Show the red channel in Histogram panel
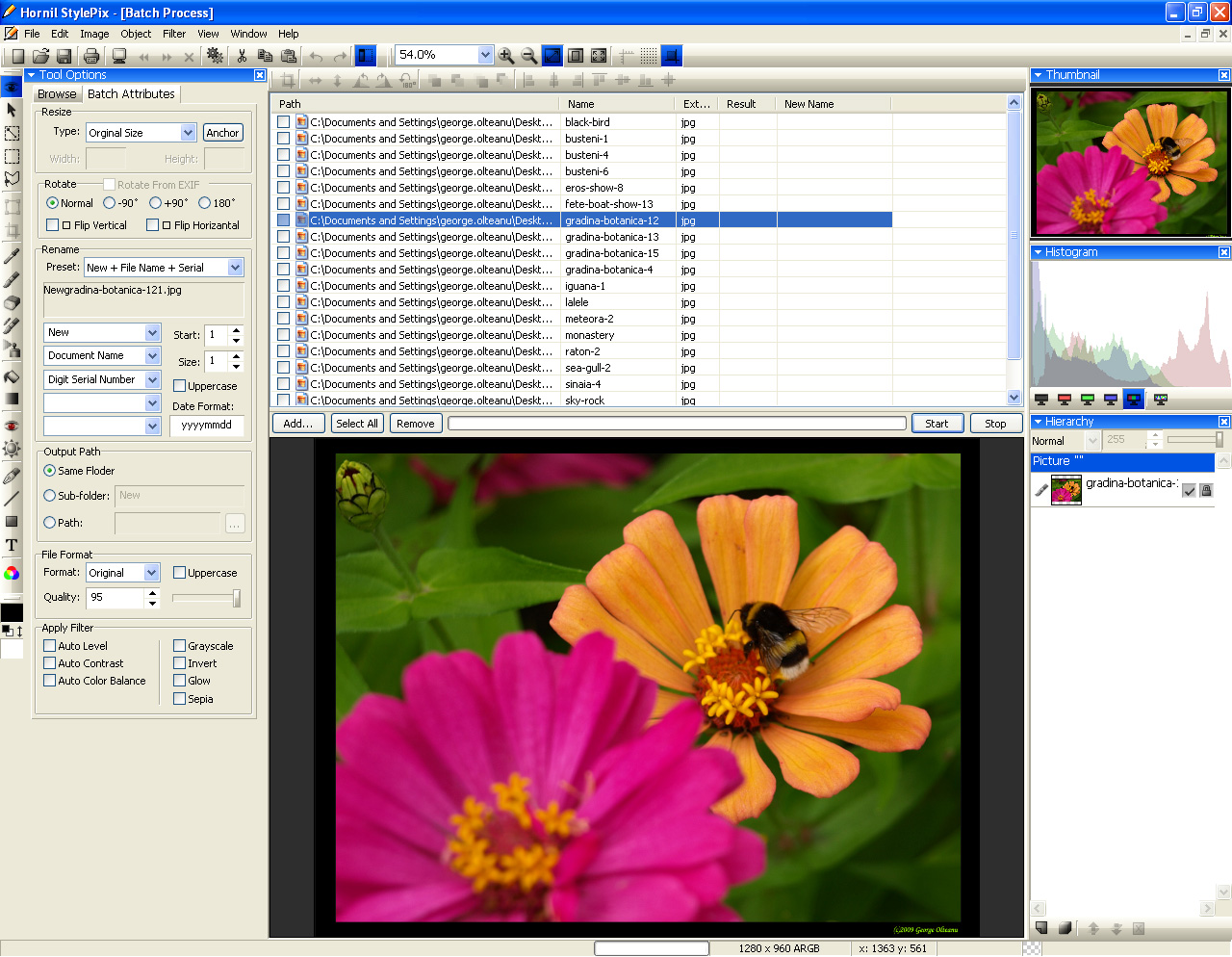This screenshot has height=957, width=1232. (1065, 399)
